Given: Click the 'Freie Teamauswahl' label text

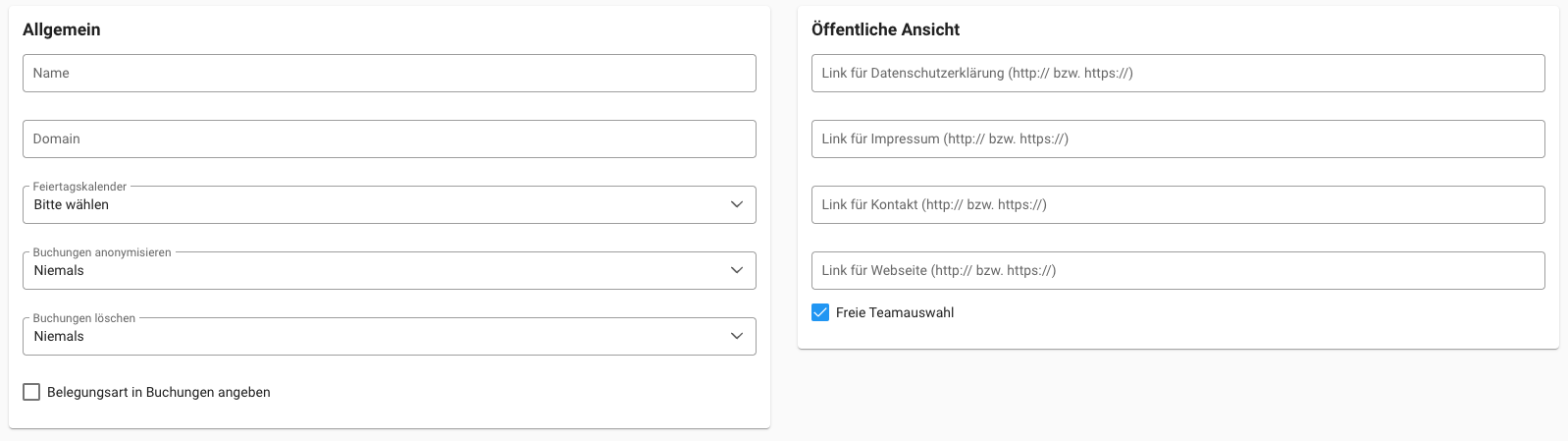Looking at the screenshot, I should [894, 312].
